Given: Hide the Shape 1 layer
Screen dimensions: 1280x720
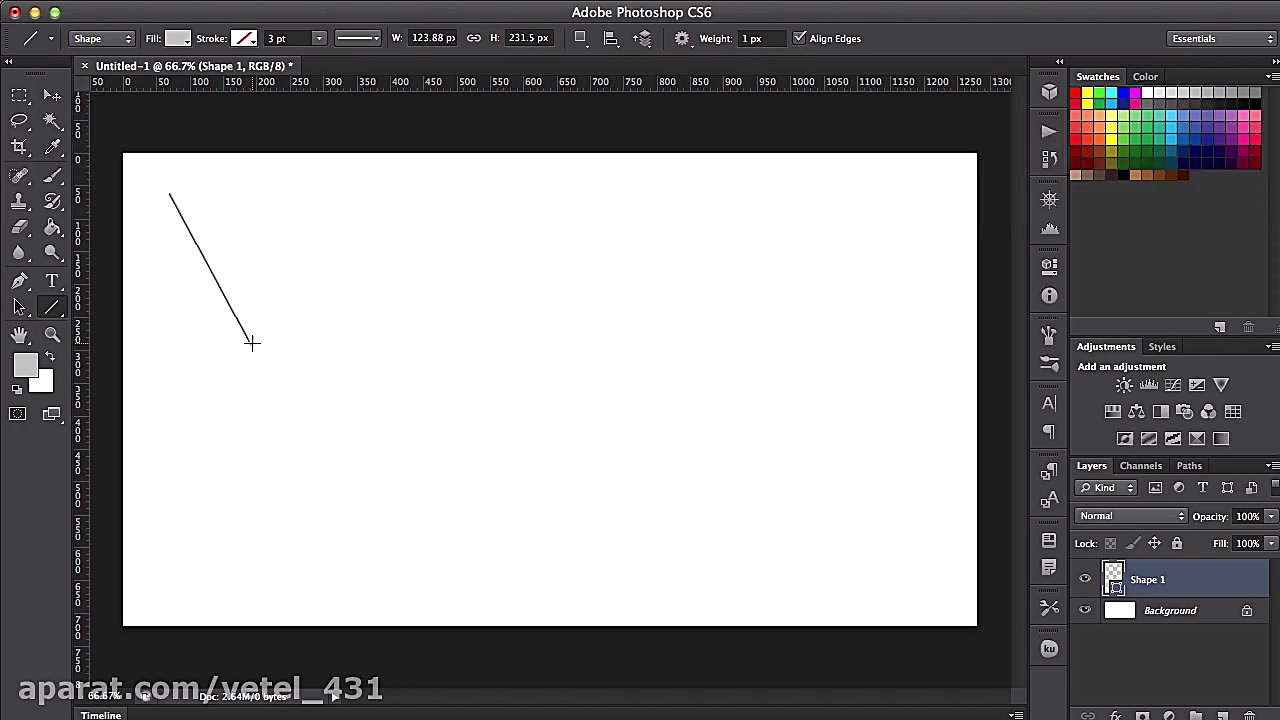Looking at the screenshot, I should pyautogui.click(x=1085, y=579).
